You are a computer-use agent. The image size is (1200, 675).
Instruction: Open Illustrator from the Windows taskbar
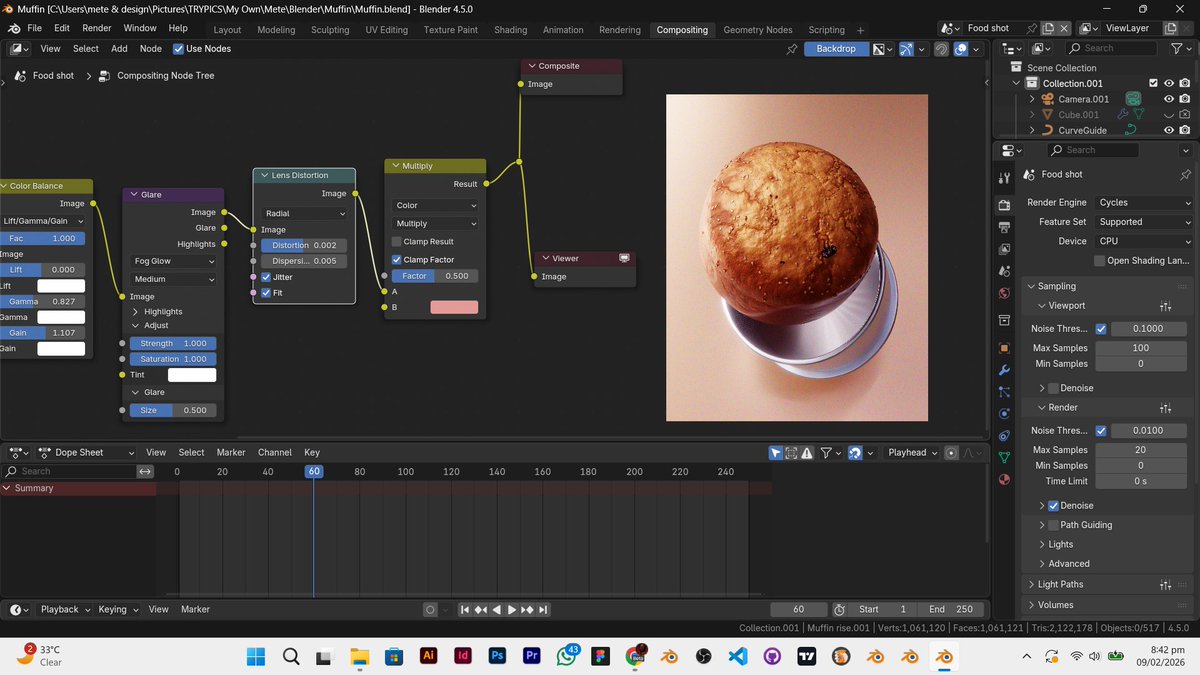click(429, 656)
